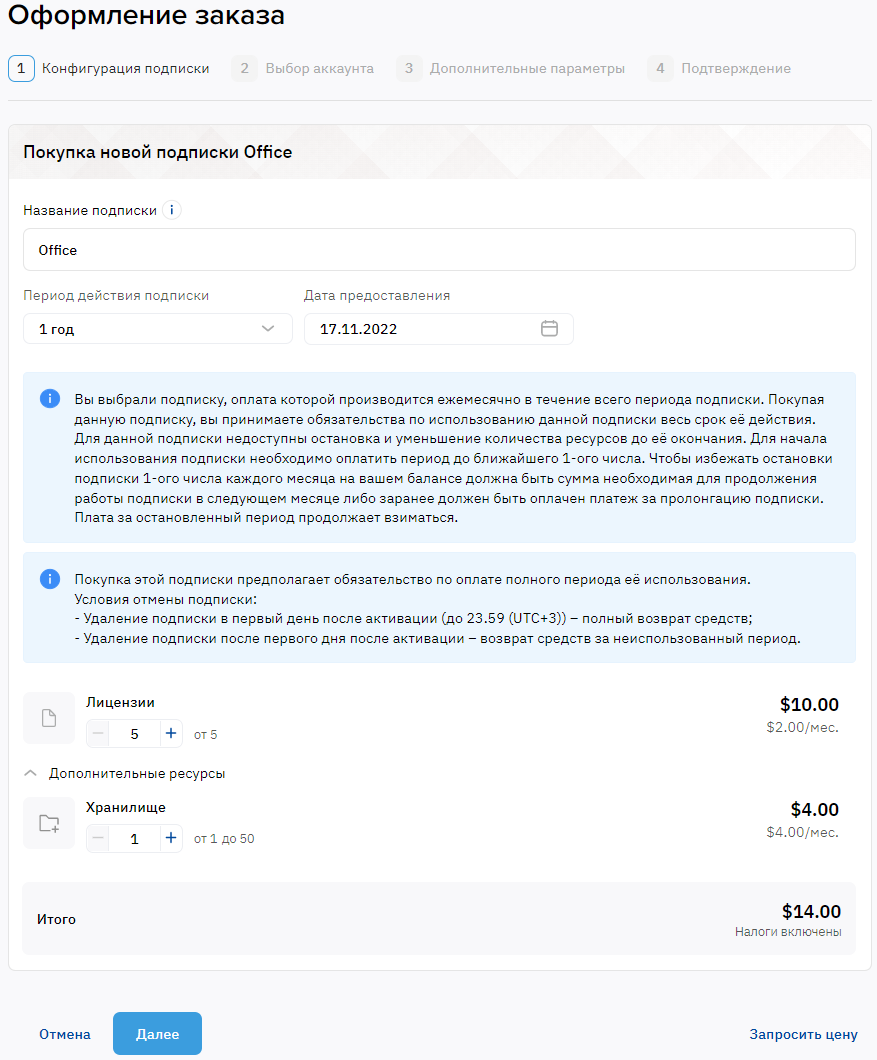Click the Отмена link
Image resolution: width=877 pixels, height=1060 pixels.
pyautogui.click(x=65, y=1034)
